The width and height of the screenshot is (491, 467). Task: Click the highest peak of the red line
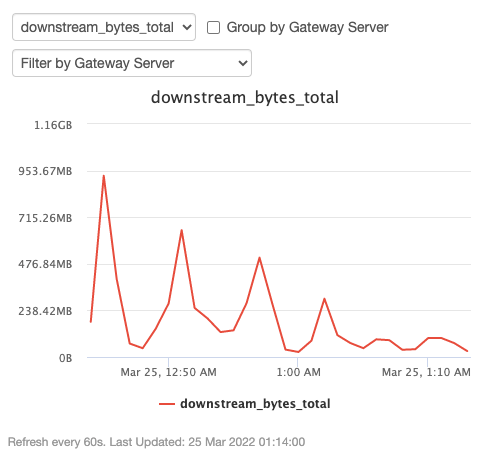pos(104,176)
